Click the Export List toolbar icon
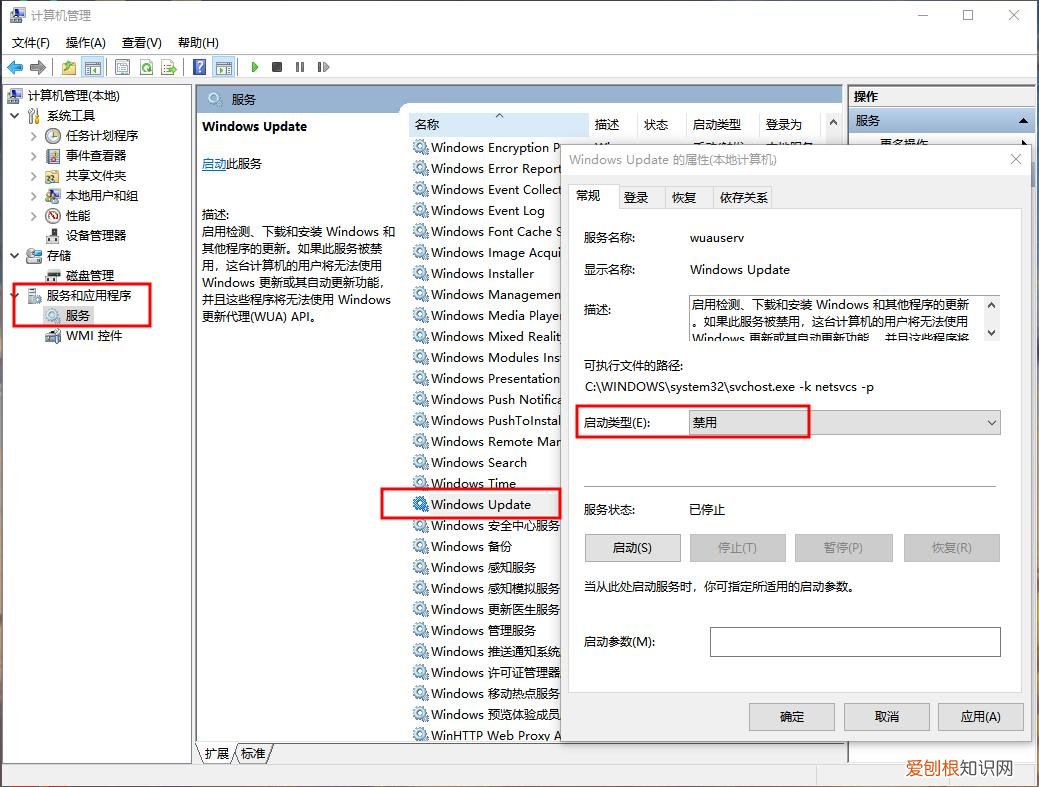Image resolution: width=1039 pixels, height=787 pixels. click(169, 67)
